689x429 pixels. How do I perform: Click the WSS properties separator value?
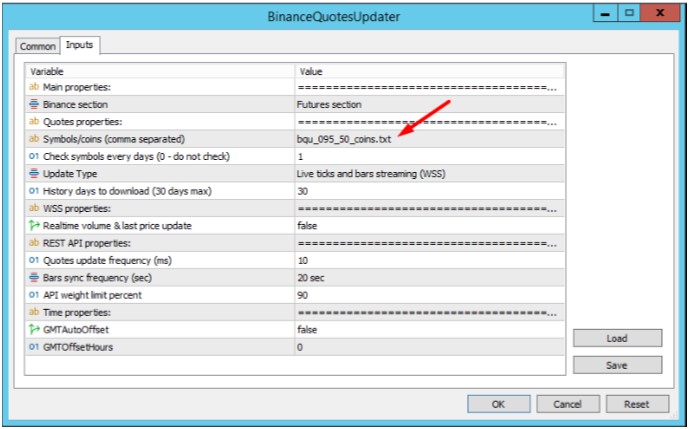[430, 208]
